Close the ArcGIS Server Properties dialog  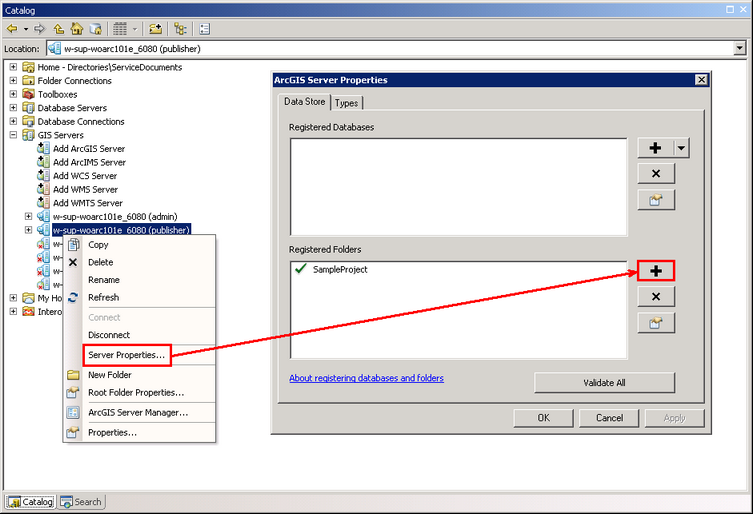[701, 80]
